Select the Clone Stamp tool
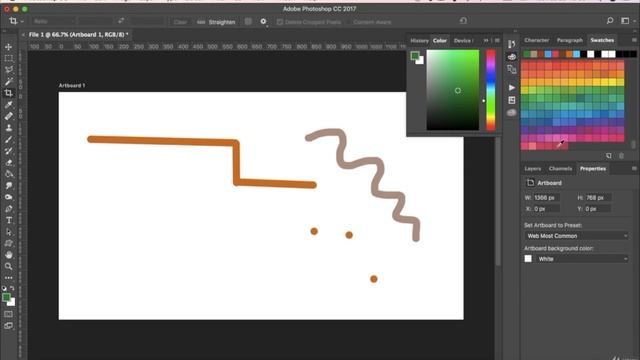640x360 pixels. click(9, 128)
